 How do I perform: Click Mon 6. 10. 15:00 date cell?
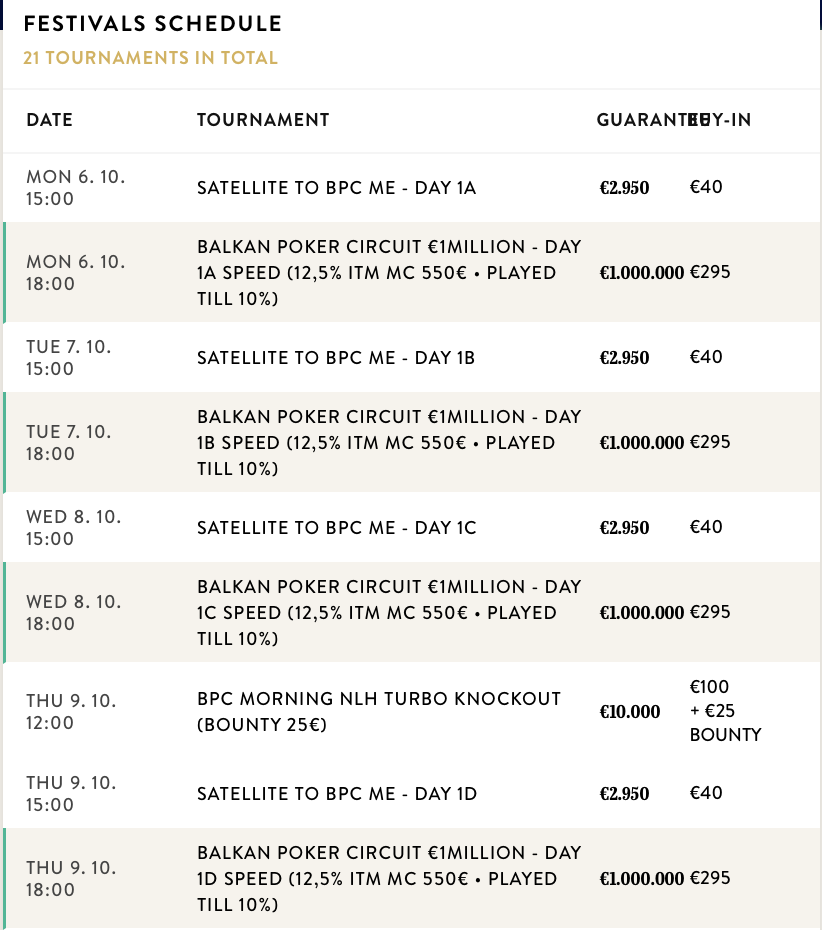[76, 187]
